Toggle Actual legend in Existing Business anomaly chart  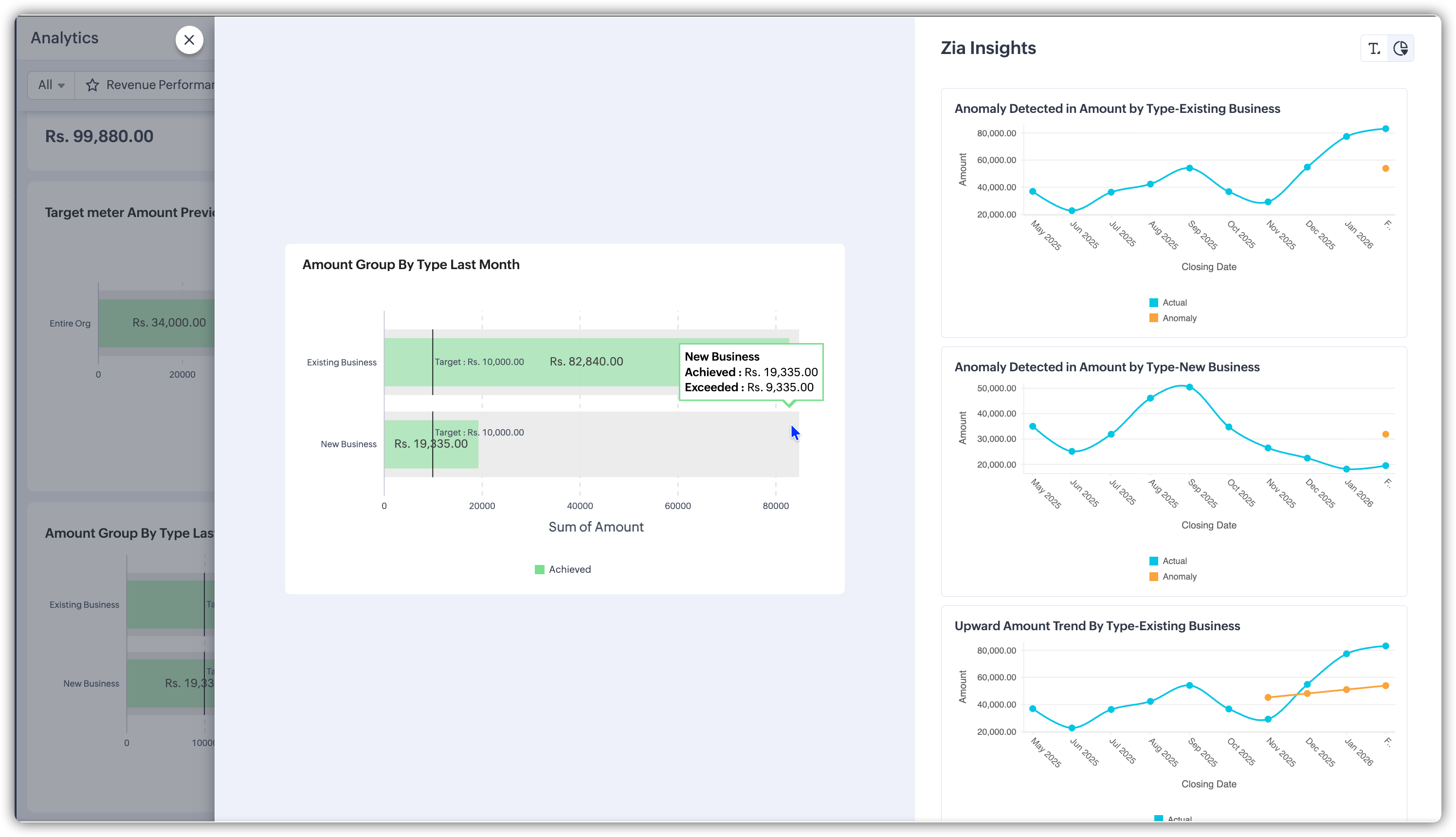(1174, 302)
